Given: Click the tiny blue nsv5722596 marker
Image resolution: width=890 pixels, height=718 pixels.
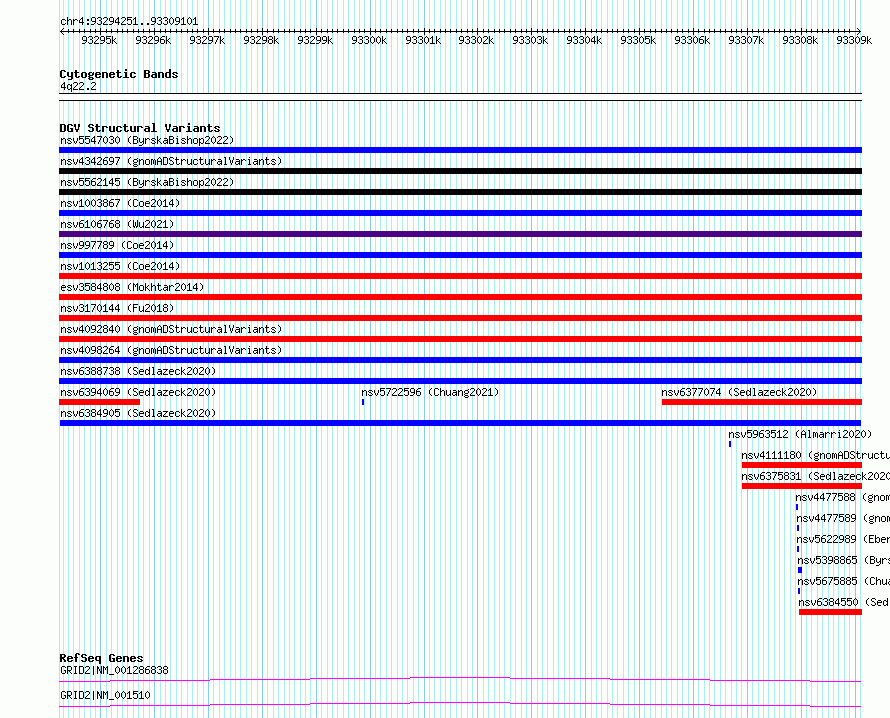Looking at the screenshot, I should click(x=363, y=402).
